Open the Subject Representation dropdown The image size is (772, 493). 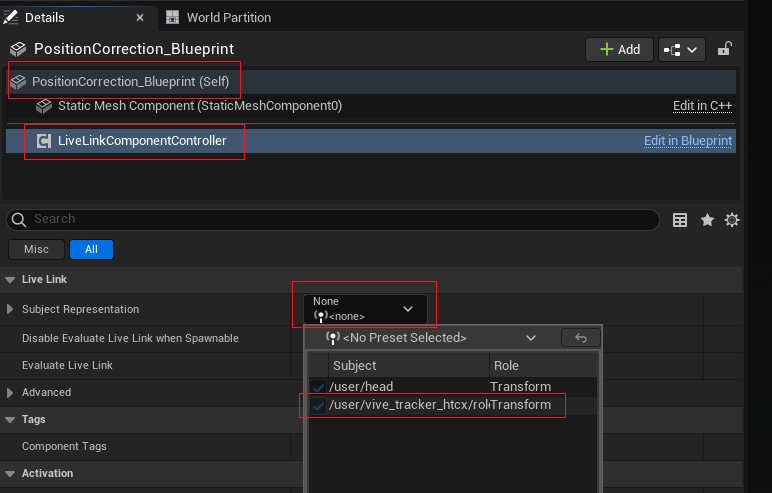364,309
